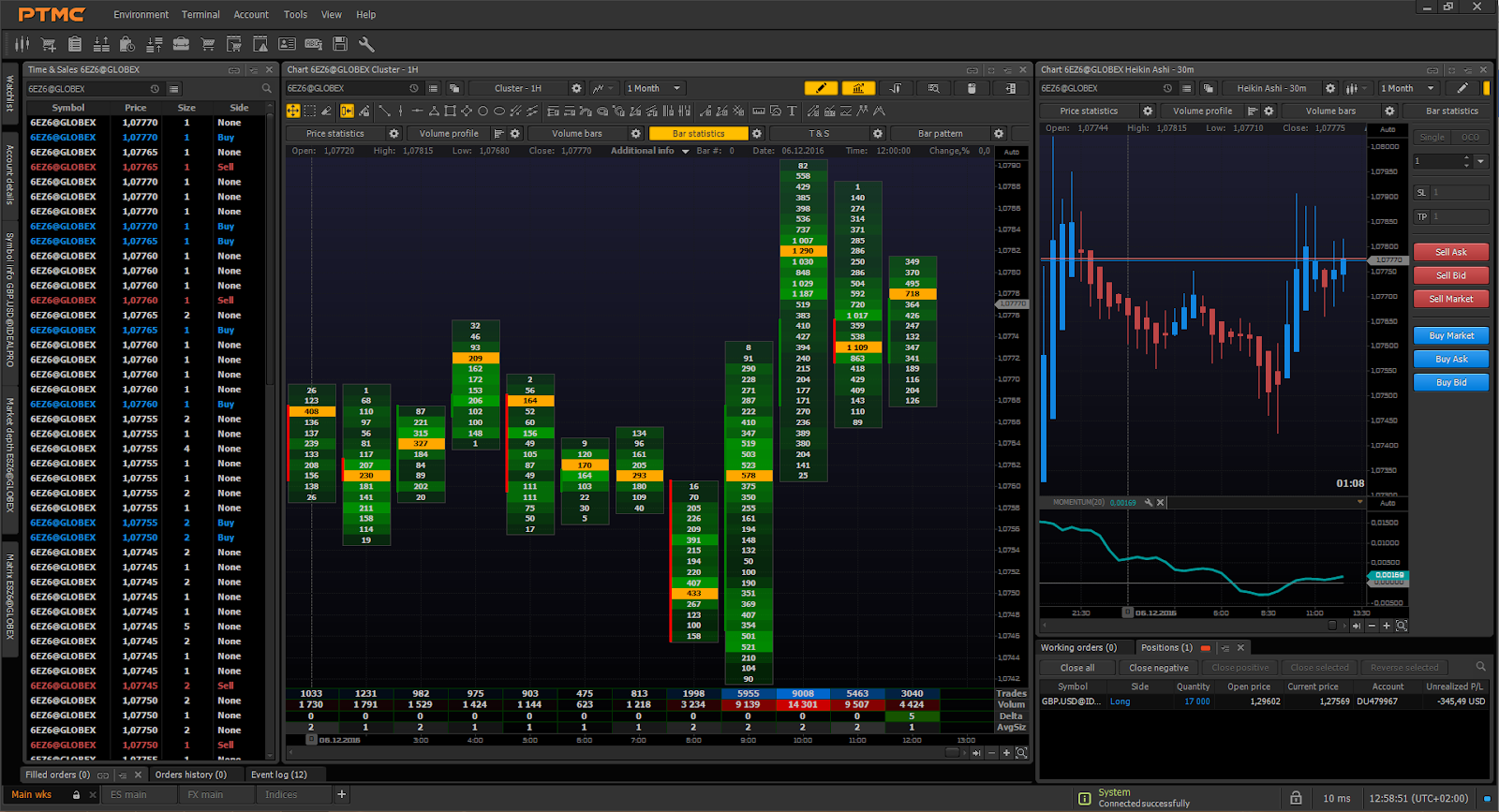Click the link icon in Time & Sales header
1499x812 pixels.
(x=234, y=69)
